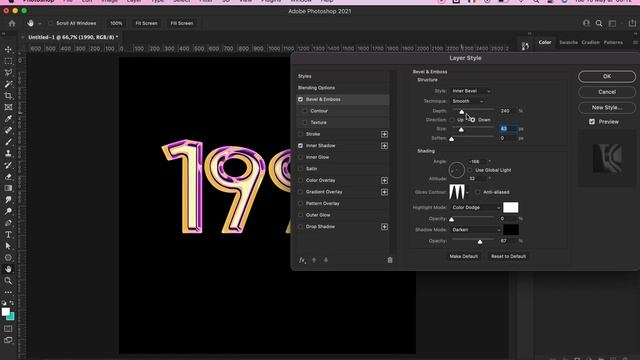Click the 100% zoom button
This screenshot has height=360, width=640.
pyautogui.click(x=116, y=23)
